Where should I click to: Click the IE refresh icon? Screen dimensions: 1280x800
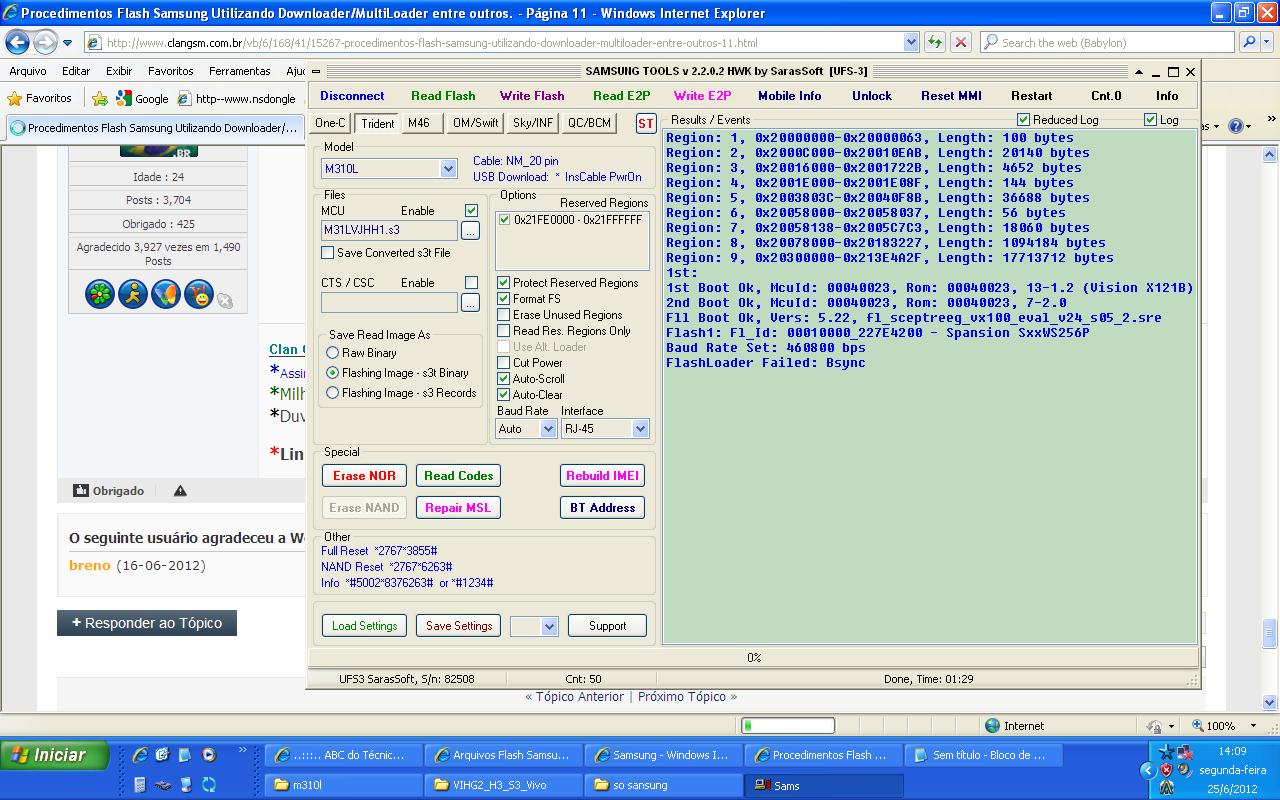tap(934, 42)
